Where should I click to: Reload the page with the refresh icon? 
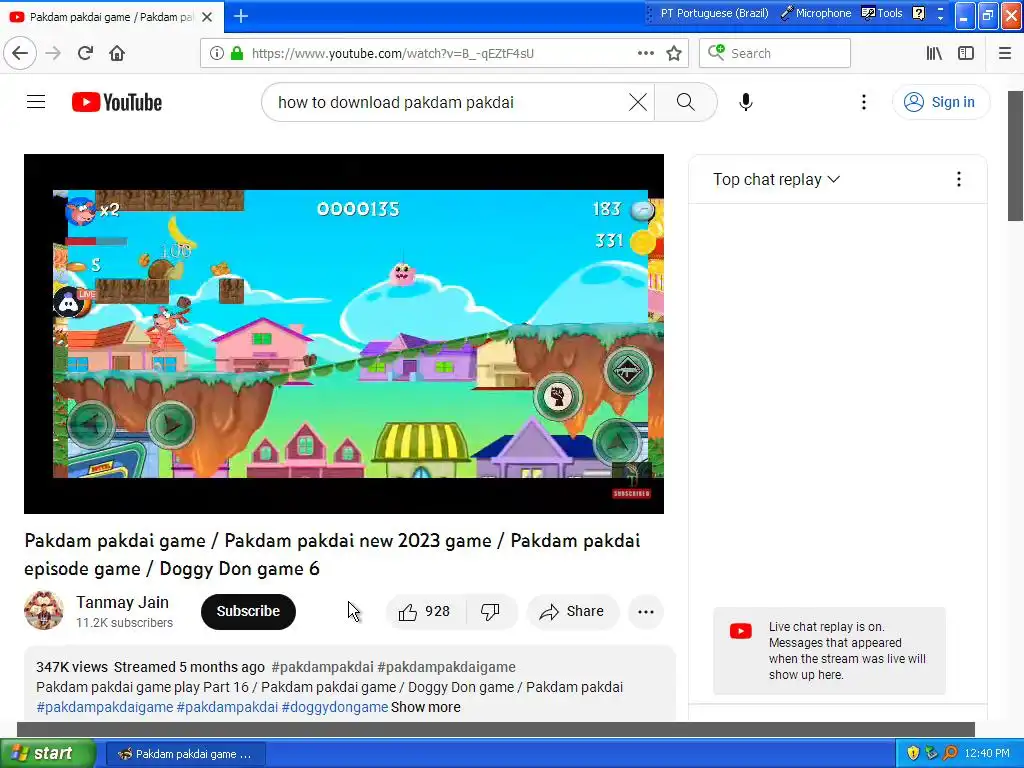[85, 53]
